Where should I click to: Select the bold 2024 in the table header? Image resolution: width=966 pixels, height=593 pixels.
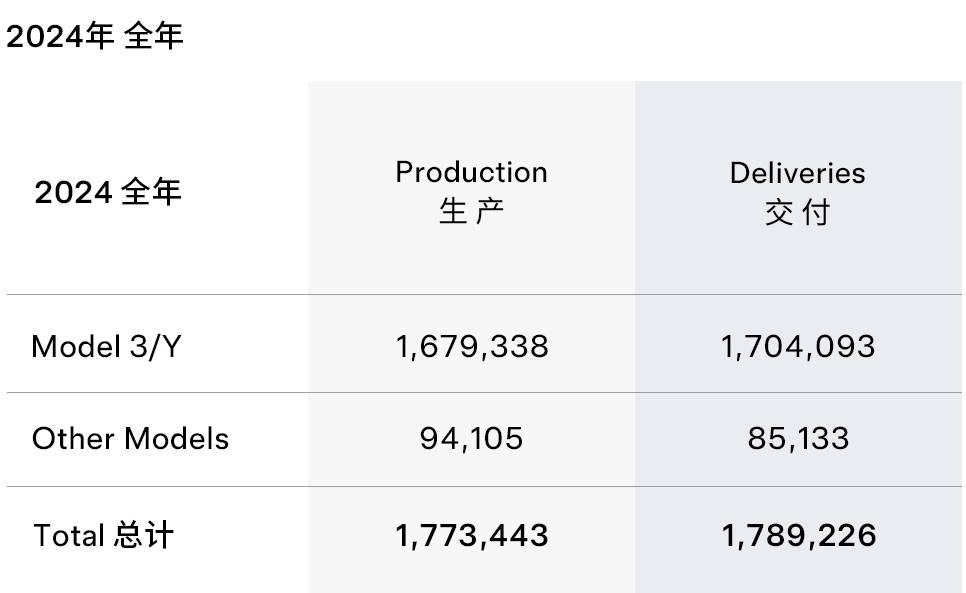tap(73, 192)
